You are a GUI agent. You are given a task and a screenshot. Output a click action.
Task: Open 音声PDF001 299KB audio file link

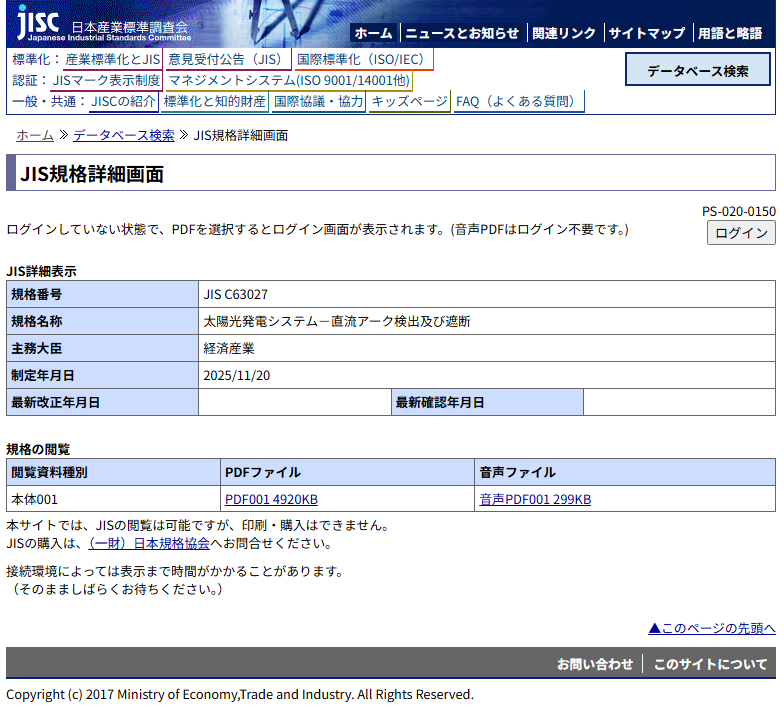tap(535, 499)
